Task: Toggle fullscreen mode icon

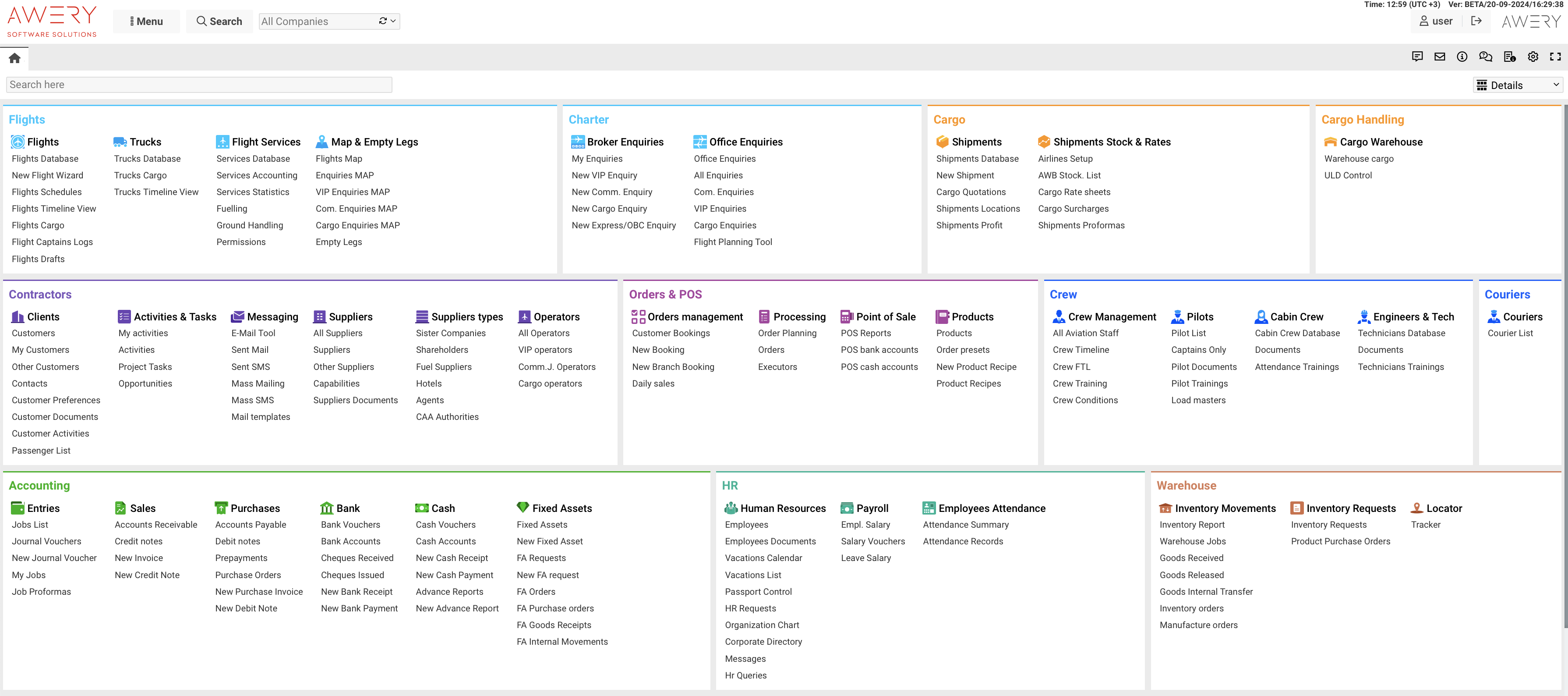Action: point(1555,57)
